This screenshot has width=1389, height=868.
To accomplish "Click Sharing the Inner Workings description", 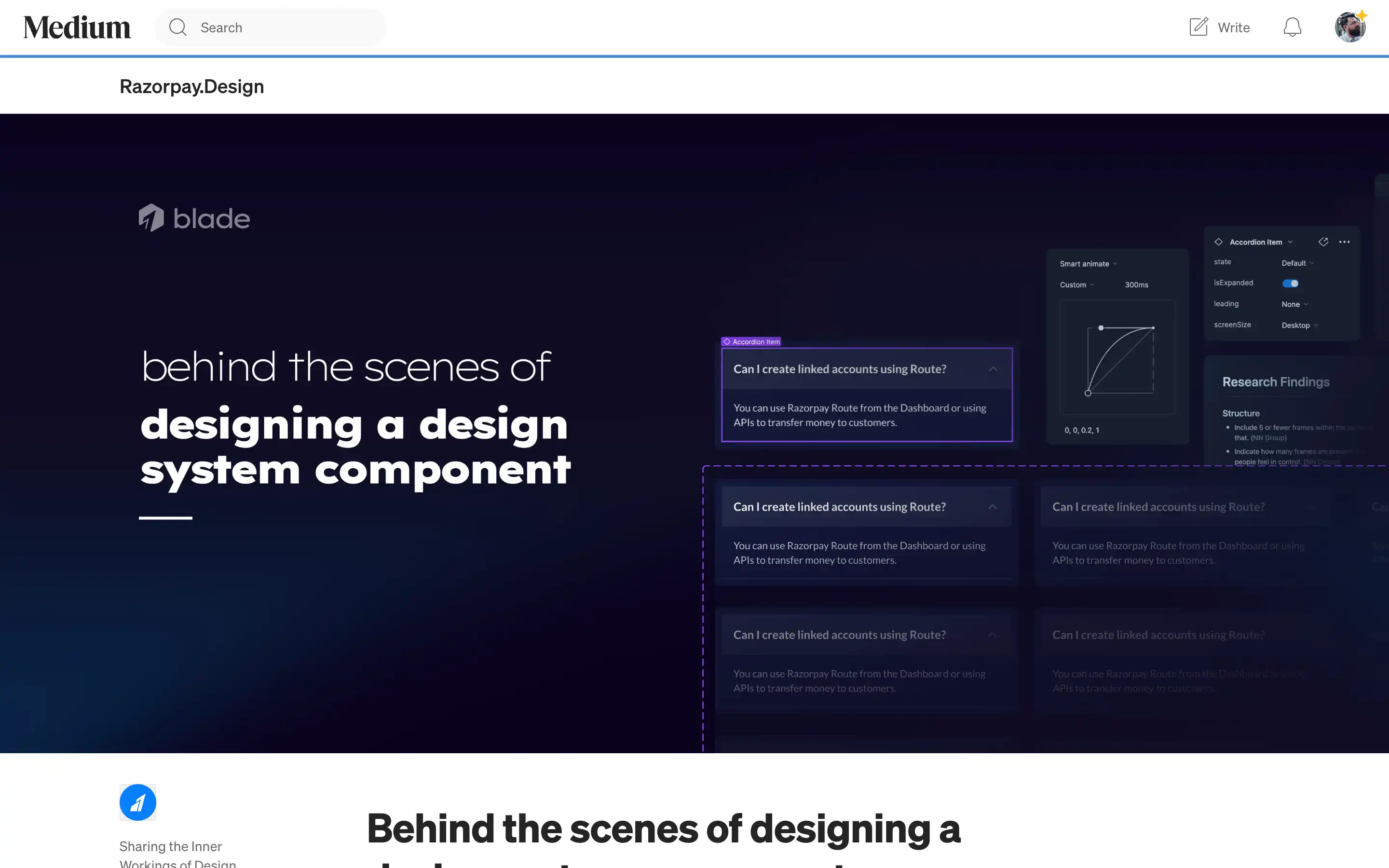I will pyautogui.click(x=178, y=854).
